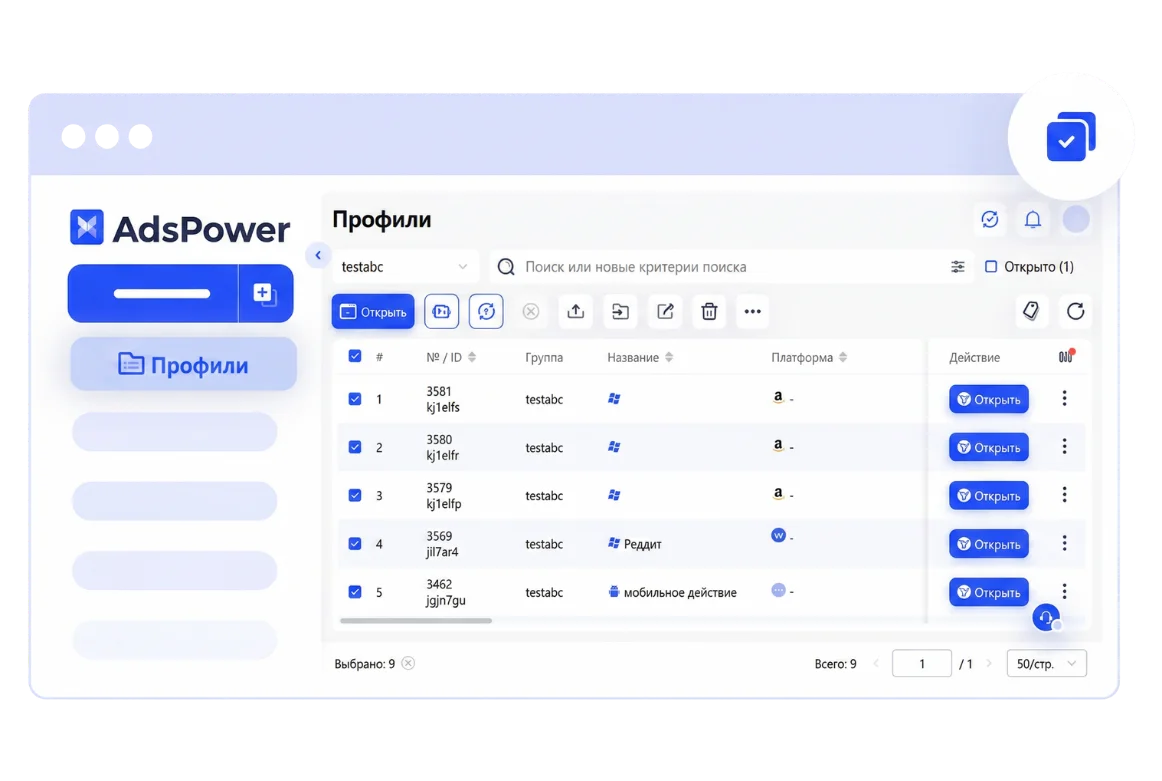Click the move-to-group icon in toolbar
This screenshot has width=1162, height=781.
pyautogui.click(x=620, y=311)
